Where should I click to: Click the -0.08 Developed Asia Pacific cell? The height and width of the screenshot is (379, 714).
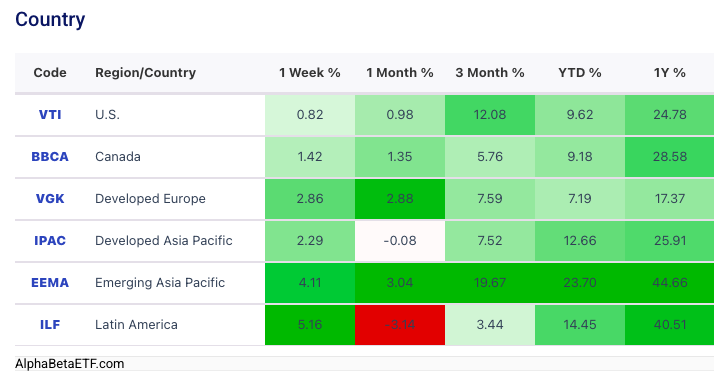400,241
